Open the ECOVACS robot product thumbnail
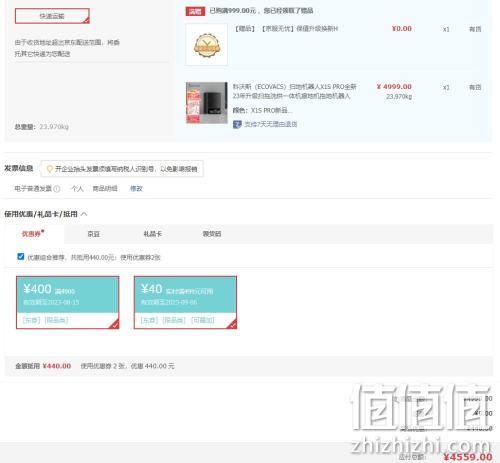500x463 pixels. [207, 103]
